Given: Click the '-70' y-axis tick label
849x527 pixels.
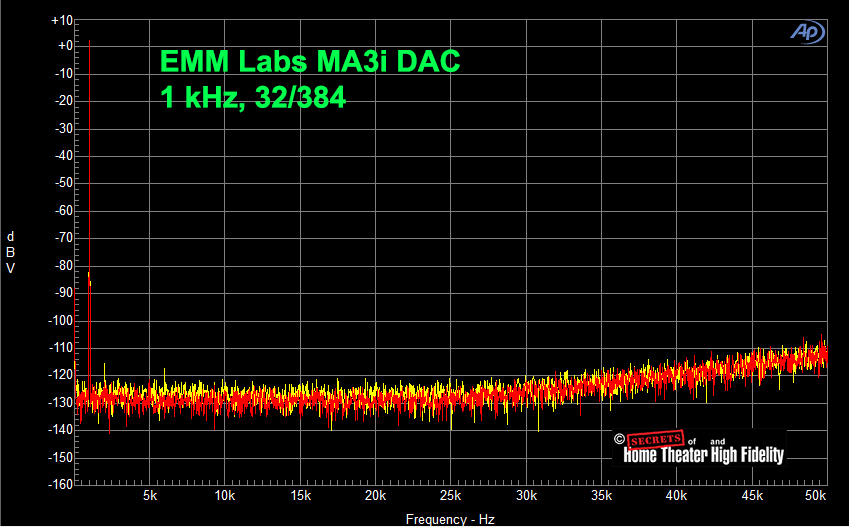Looking at the screenshot, I should (x=63, y=237).
